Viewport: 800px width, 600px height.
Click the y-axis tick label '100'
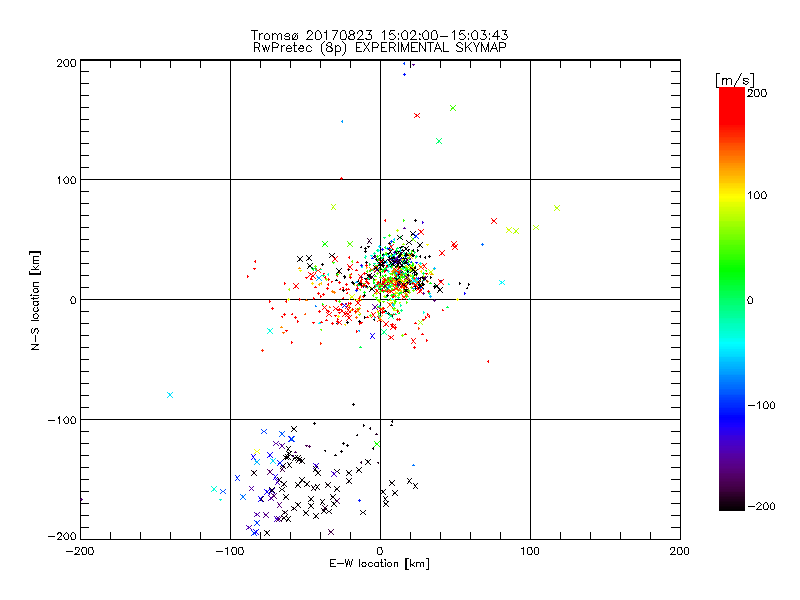(x=66, y=181)
